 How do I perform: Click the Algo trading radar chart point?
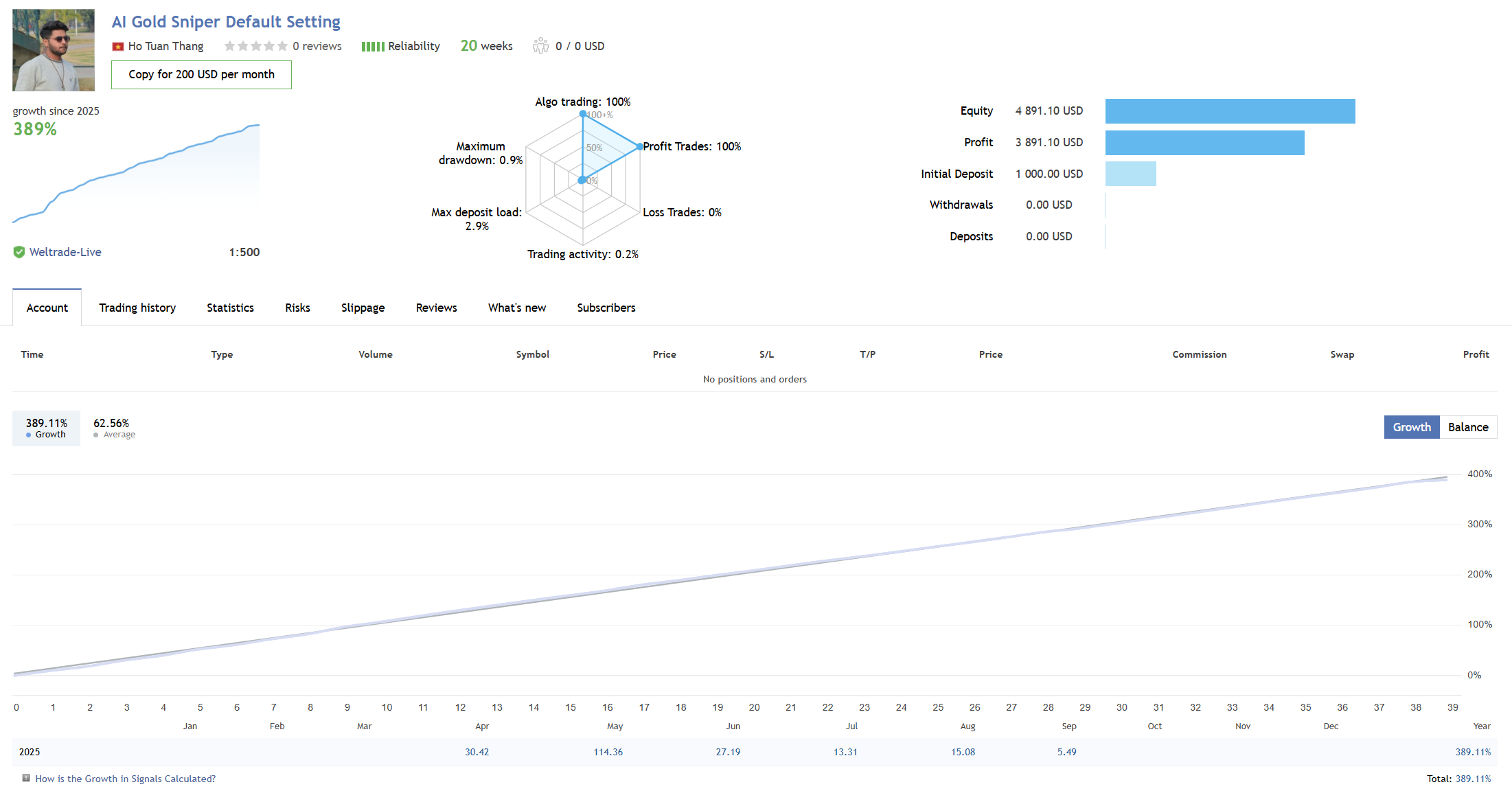pyautogui.click(x=583, y=114)
